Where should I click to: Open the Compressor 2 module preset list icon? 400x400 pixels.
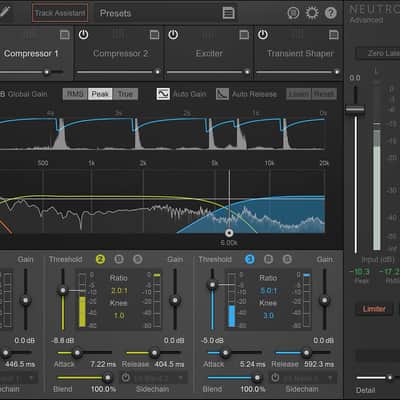[x=154, y=35]
